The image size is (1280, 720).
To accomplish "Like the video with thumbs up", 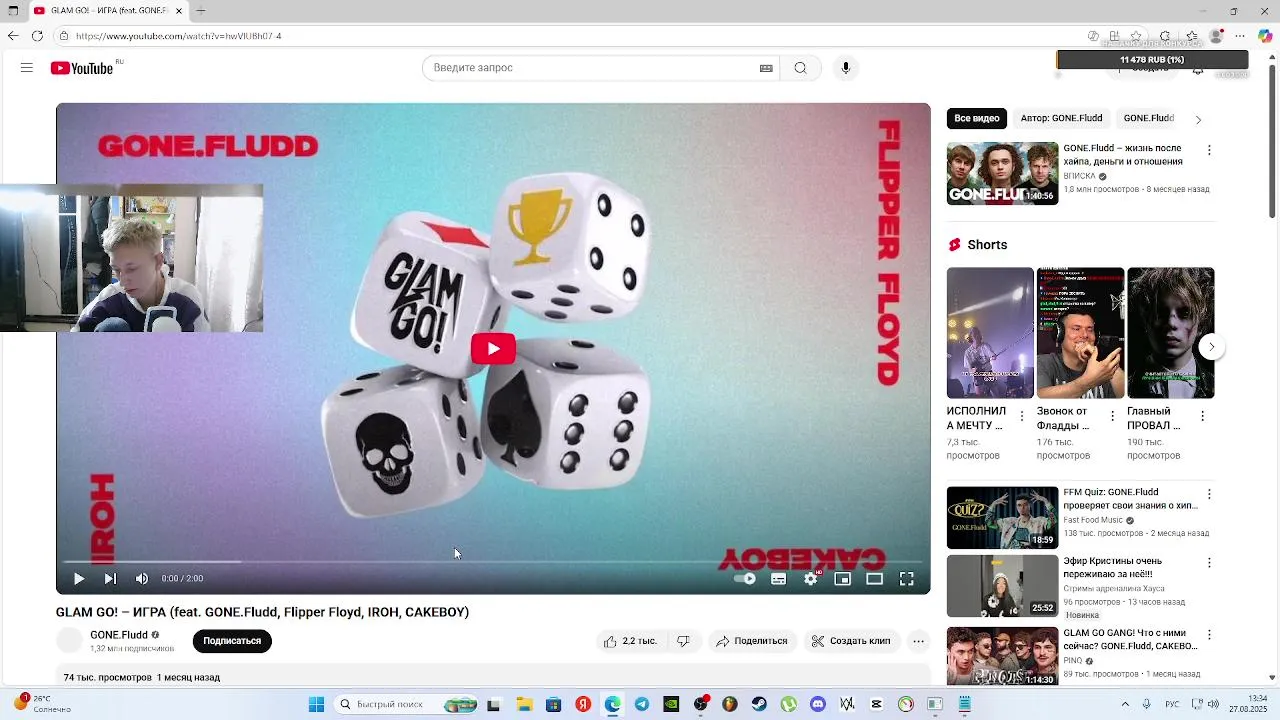I will pyautogui.click(x=629, y=641).
